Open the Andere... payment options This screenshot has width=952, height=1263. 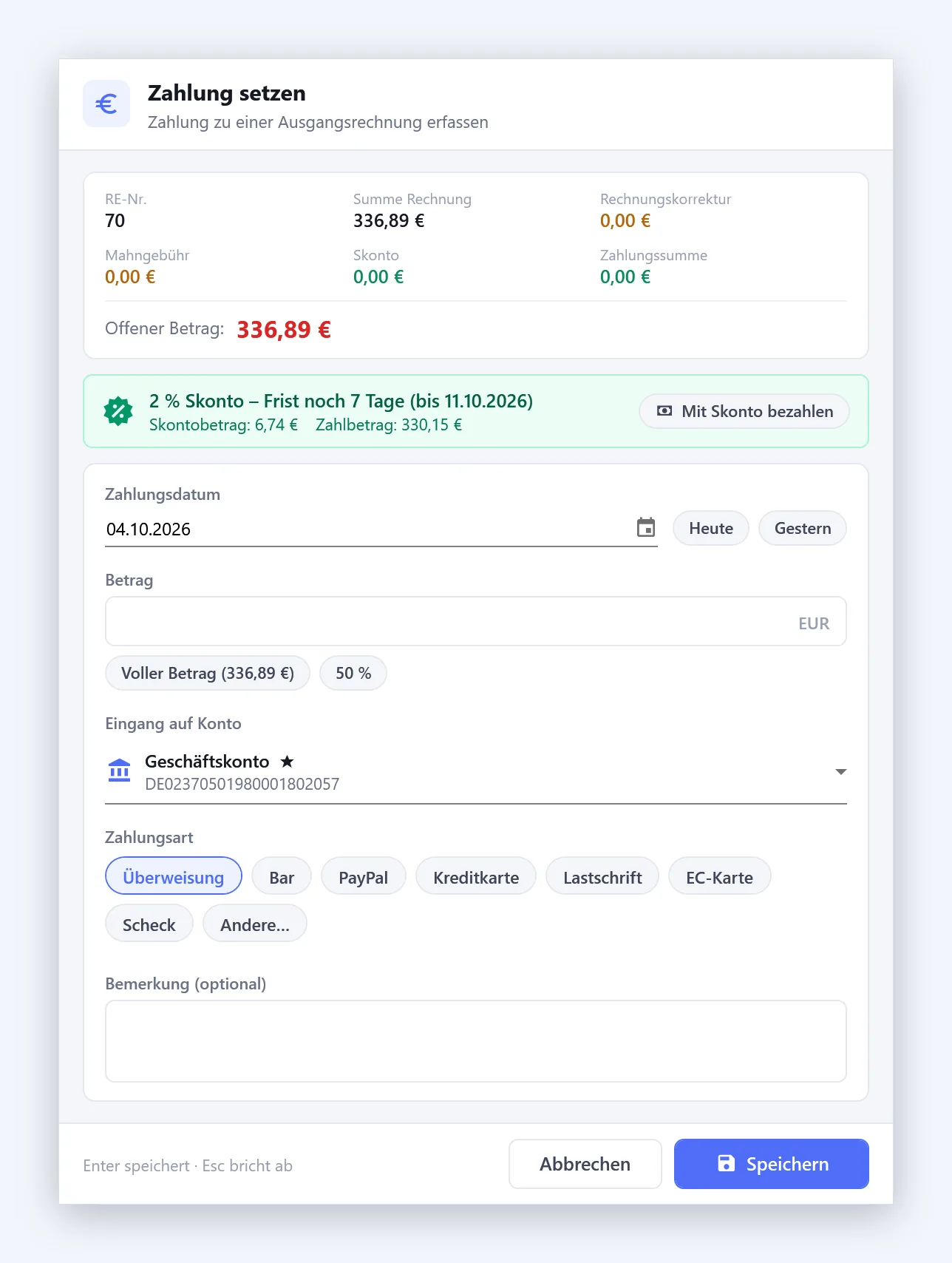click(255, 924)
